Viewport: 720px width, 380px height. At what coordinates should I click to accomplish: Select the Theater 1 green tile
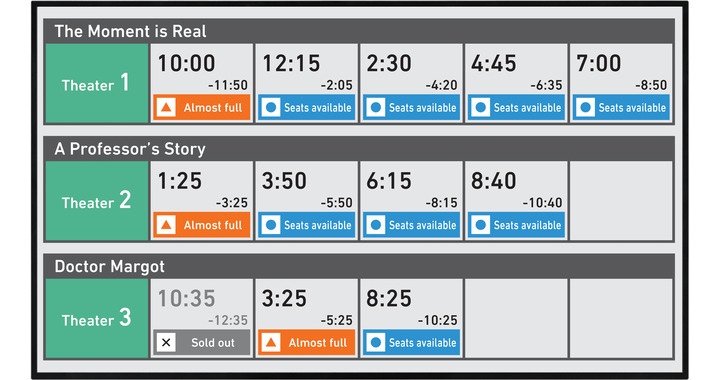[96, 84]
